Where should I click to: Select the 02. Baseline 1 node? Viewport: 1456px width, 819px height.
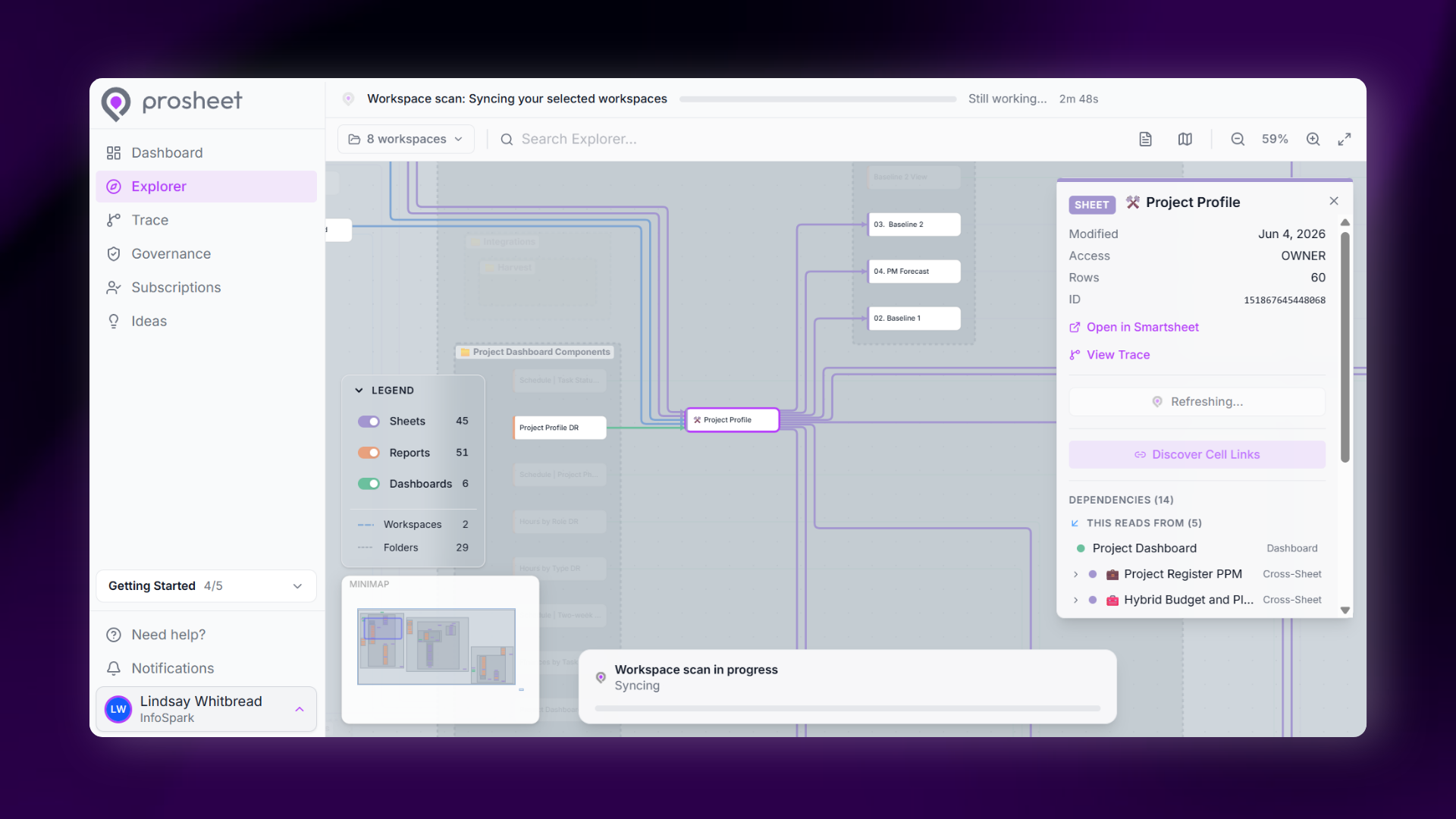click(914, 318)
